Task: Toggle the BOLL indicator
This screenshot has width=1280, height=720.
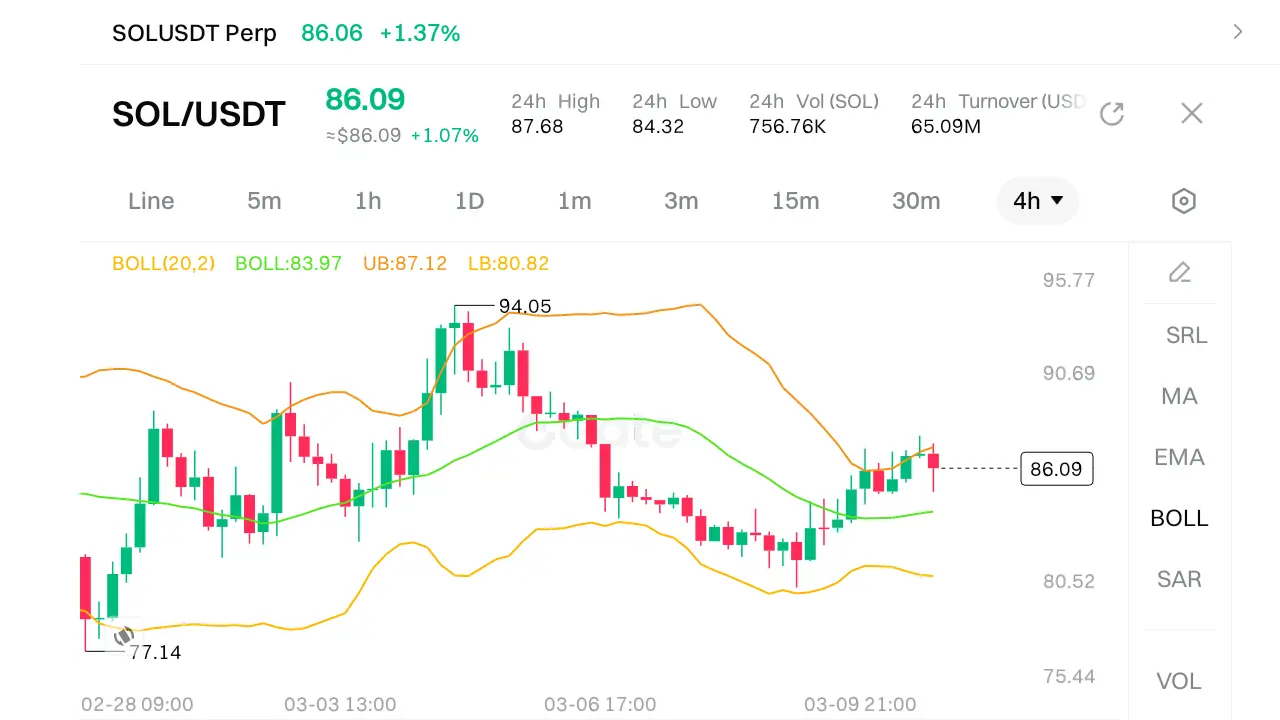Action: click(1179, 518)
